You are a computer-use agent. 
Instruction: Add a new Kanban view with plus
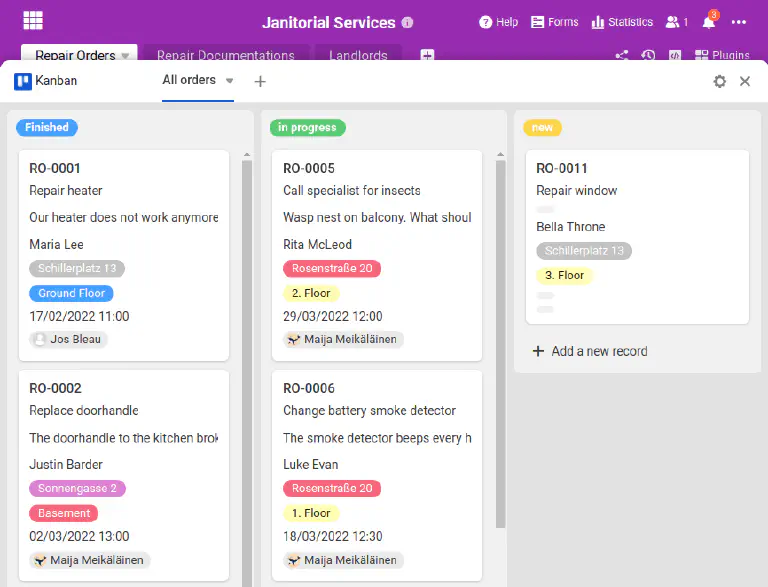pos(260,81)
